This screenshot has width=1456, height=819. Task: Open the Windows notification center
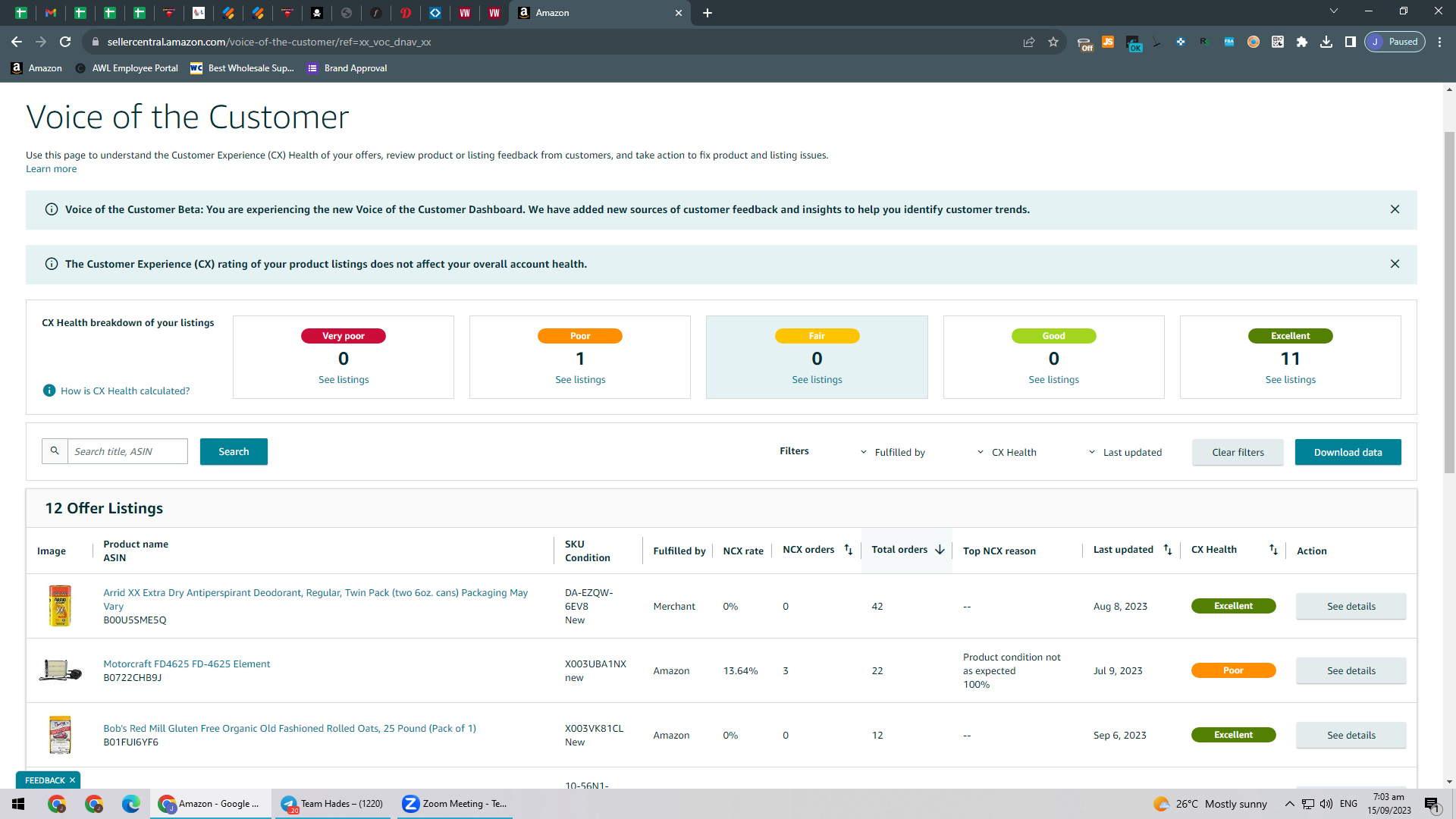click(1432, 805)
